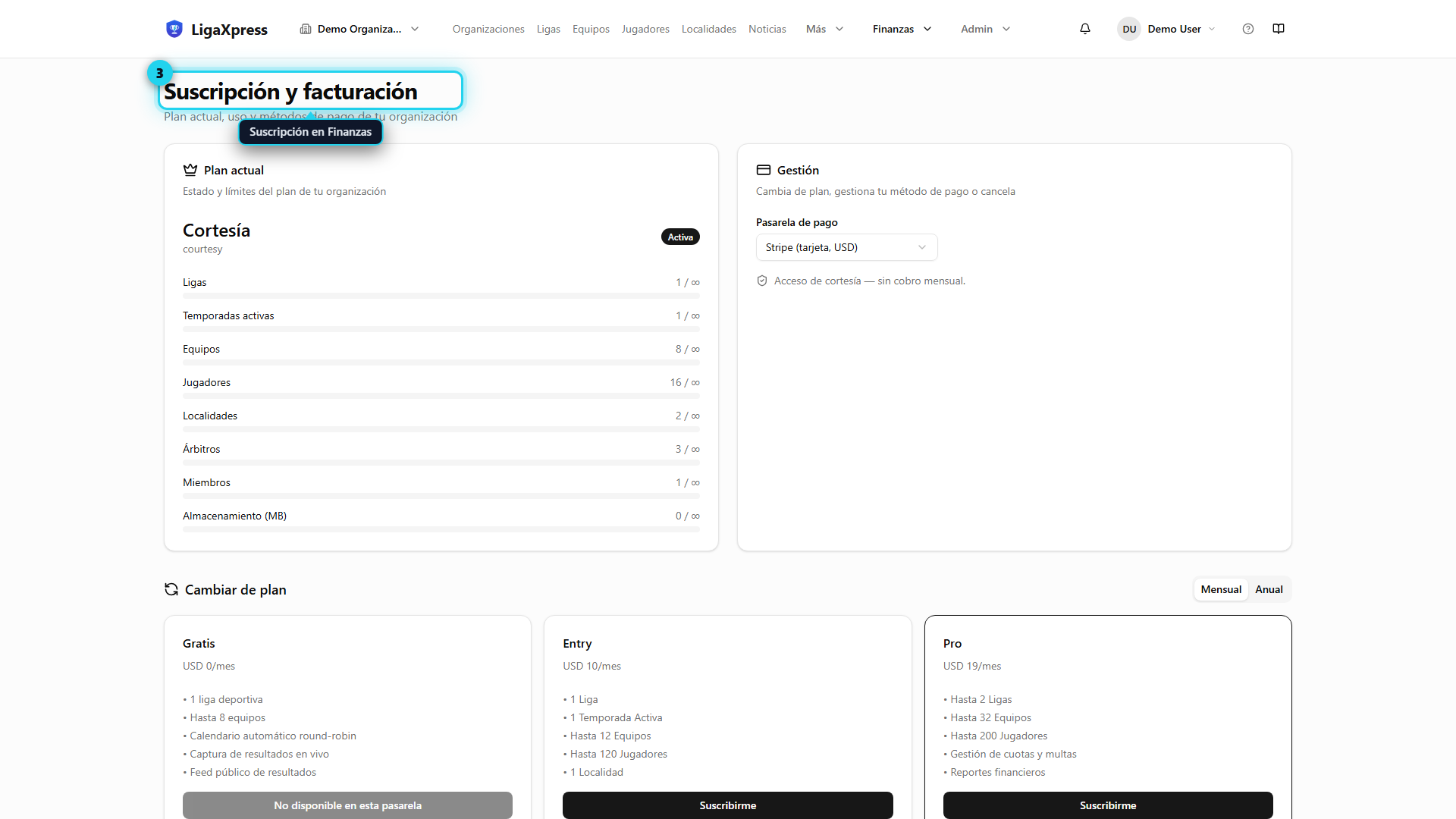Open the notifications bell

pyautogui.click(x=1085, y=29)
